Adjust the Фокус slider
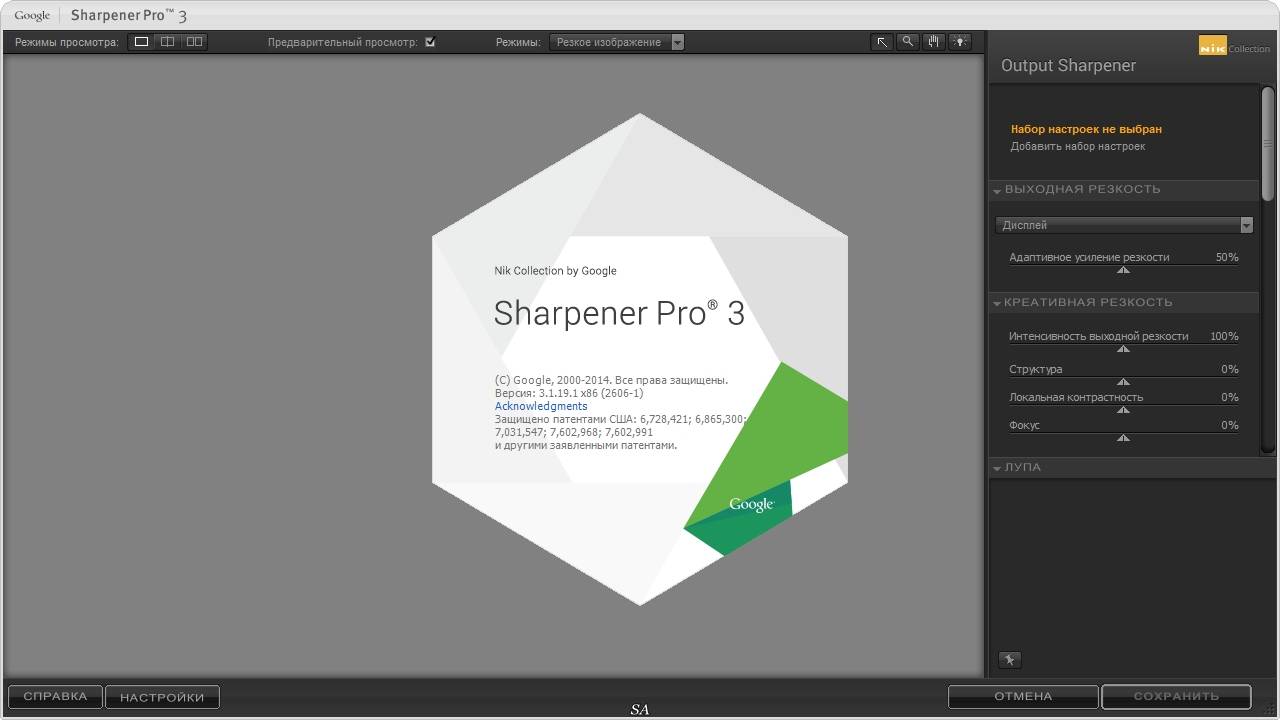This screenshot has height=720, width=1280. tap(1123, 437)
